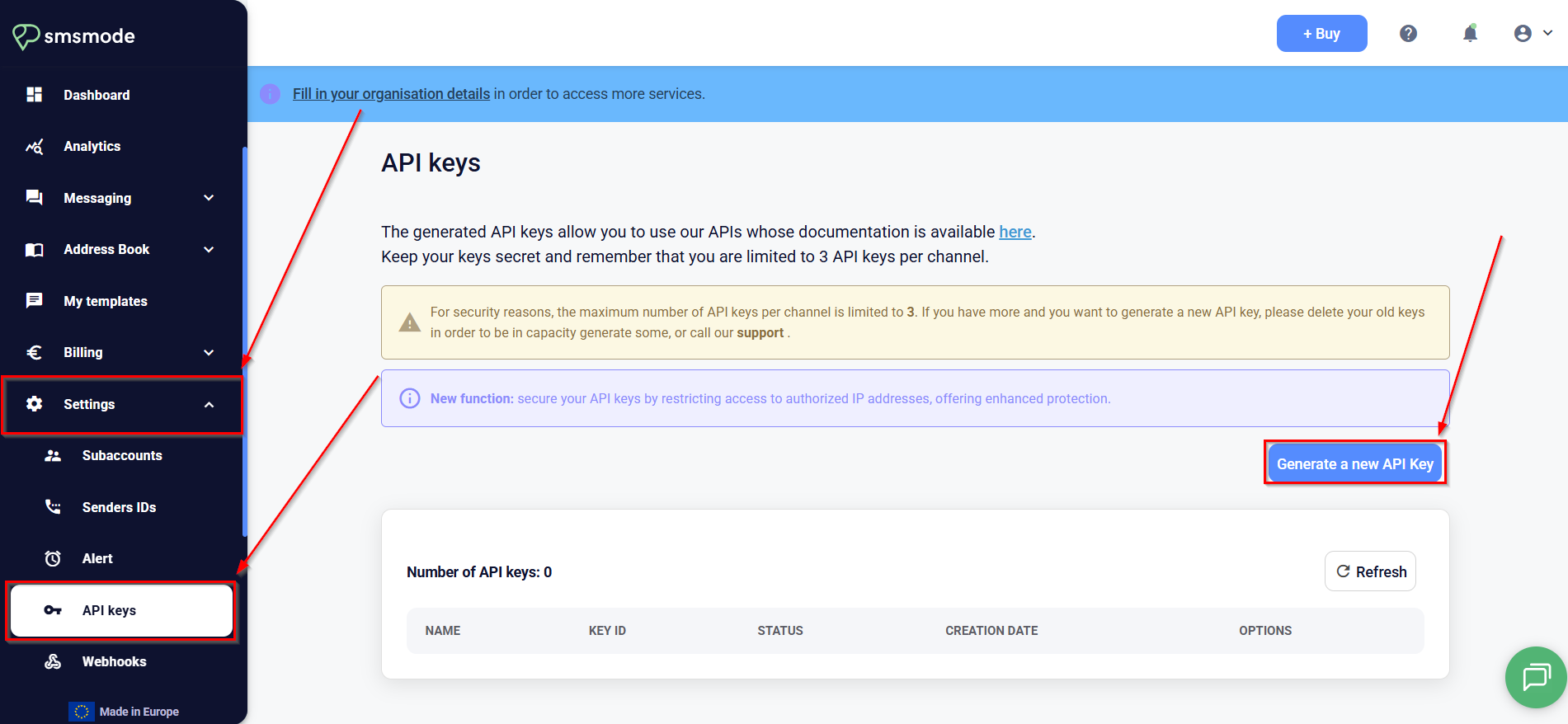The width and height of the screenshot is (1568, 724).
Task: Select API keys menu item
Action: (121, 610)
